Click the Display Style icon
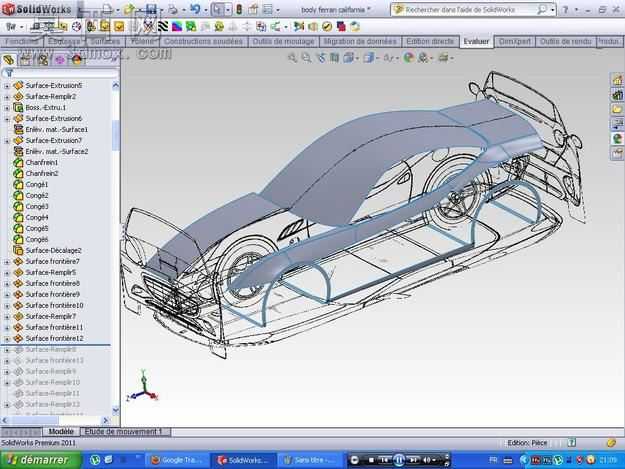Screen dimensions: 625x469 click(368, 58)
